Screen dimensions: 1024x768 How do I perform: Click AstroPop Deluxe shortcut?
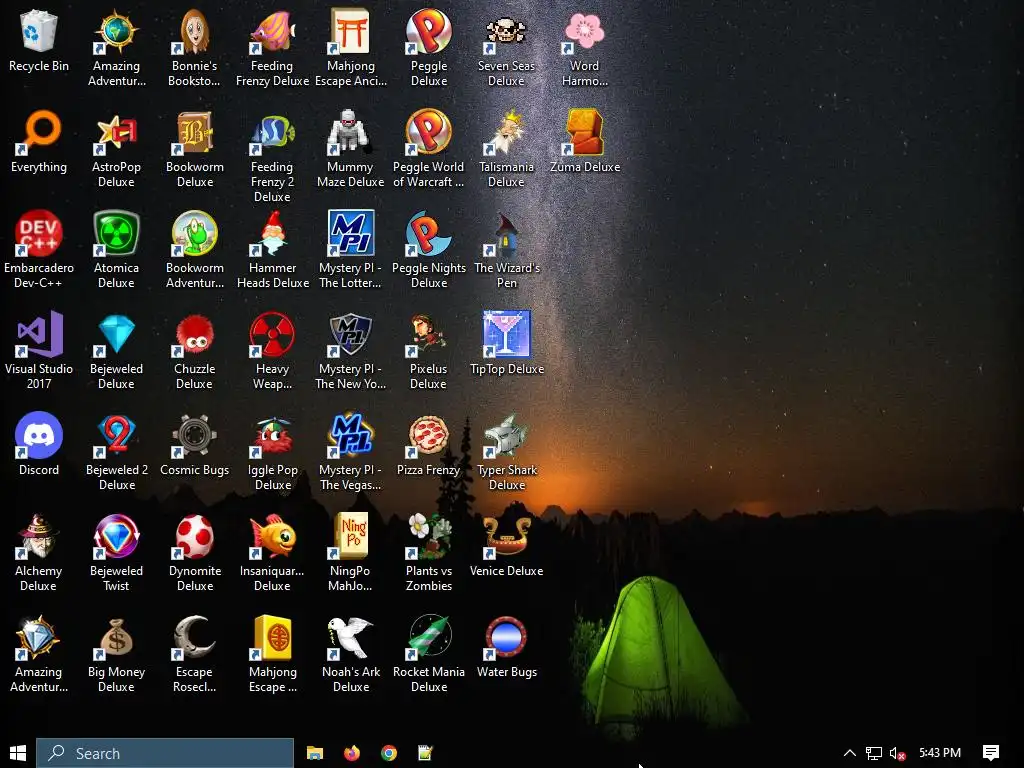pyautogui.click(x=116, y=133)
